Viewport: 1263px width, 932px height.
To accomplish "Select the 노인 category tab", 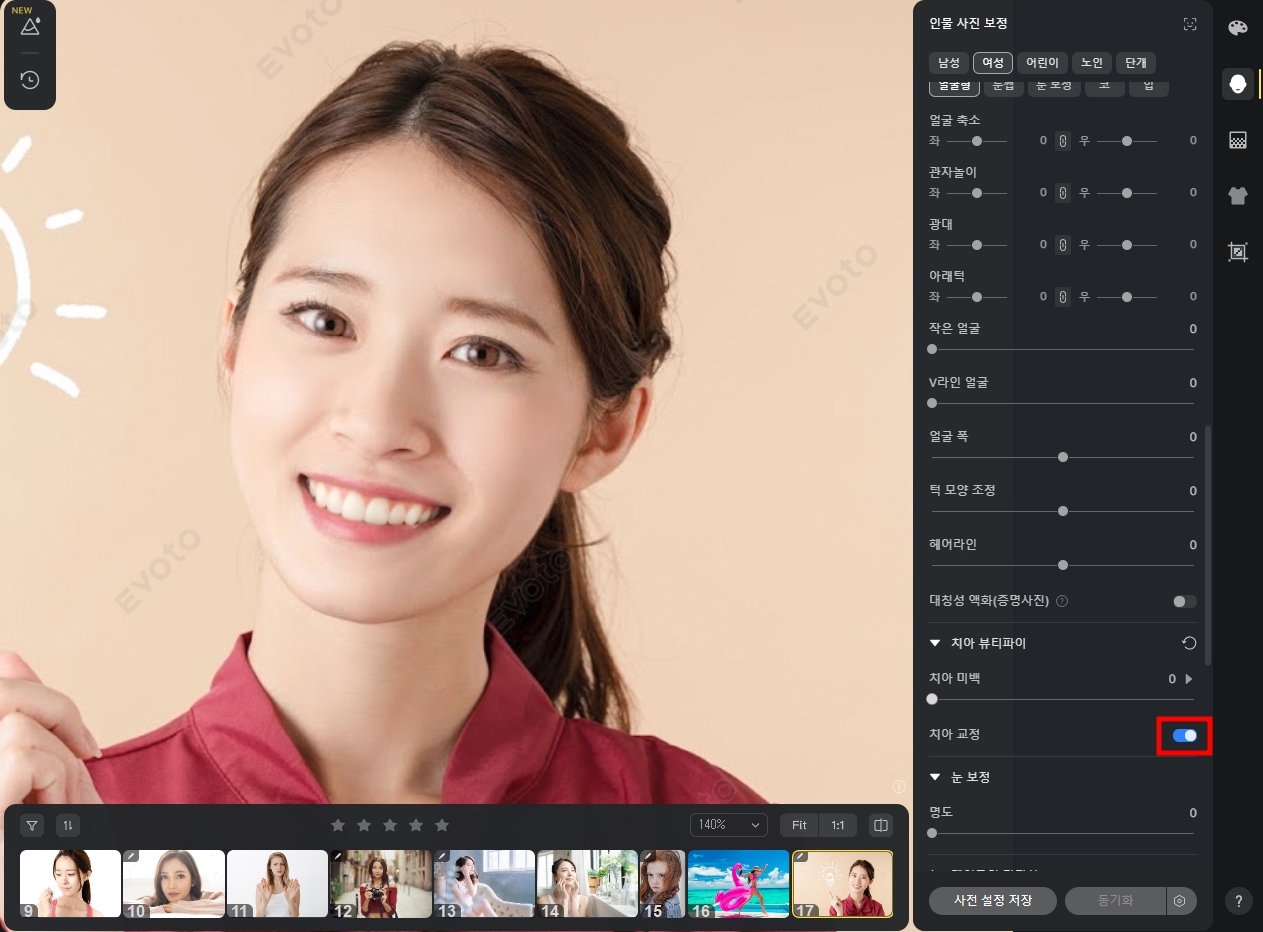I will click(x=1091, y=63).
